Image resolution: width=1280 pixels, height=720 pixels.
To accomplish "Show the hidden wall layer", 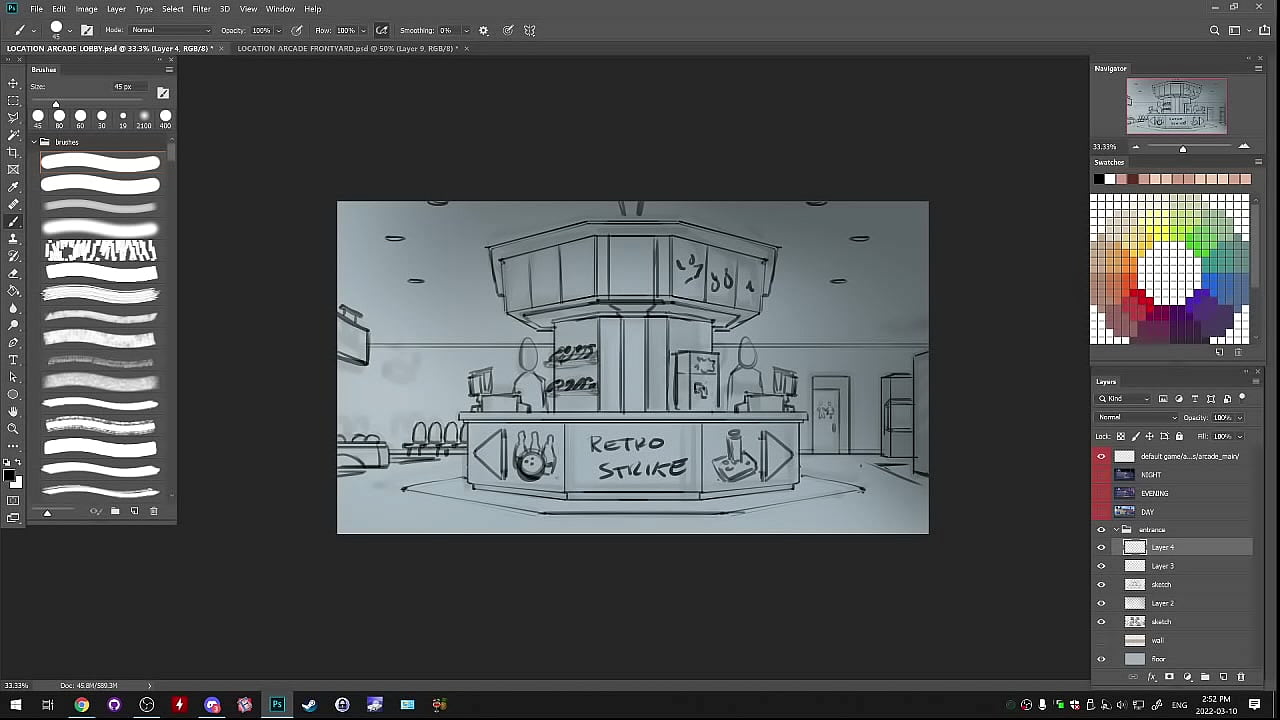I will (1101, 641).
